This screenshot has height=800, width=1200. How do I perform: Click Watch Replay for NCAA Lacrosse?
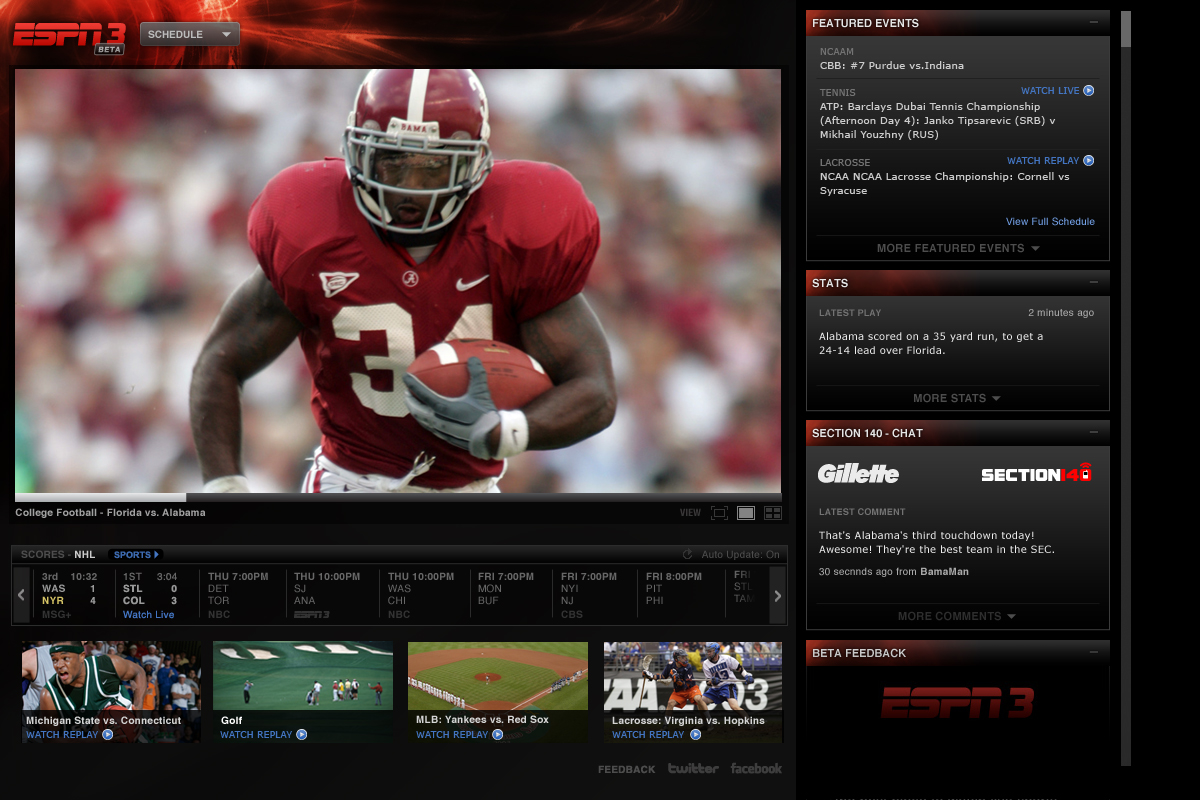(x=1043, y=160)
